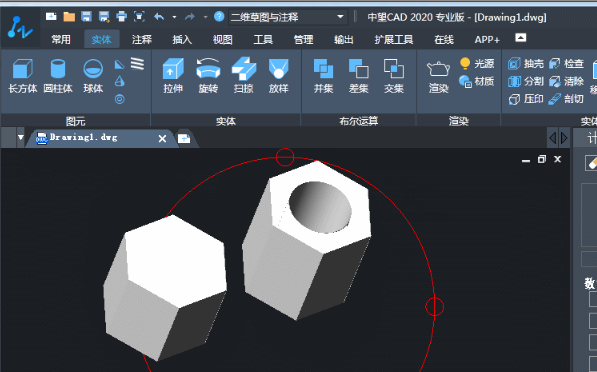Click the New file icon in quick toolbar
597x372 pixels.
coord(51,16)
